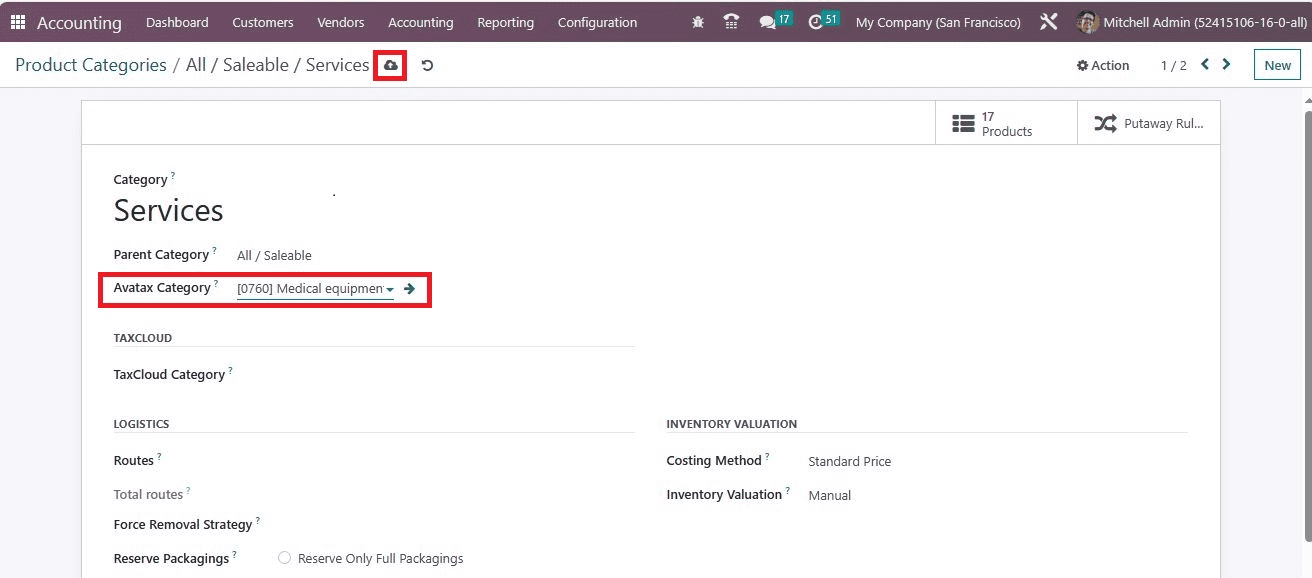
Task: Click help mark next to Force Removal Strategy
Action: point(257,520)
